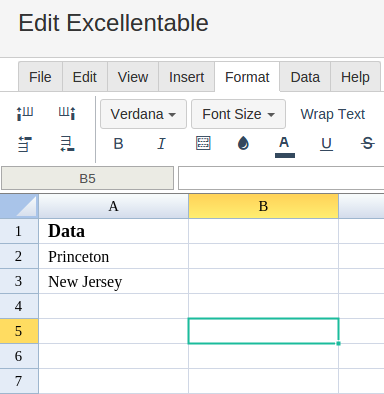The width and height of the screenshot is (384, 394).
Task: Insert row below icon
Action: click(67, 144)
